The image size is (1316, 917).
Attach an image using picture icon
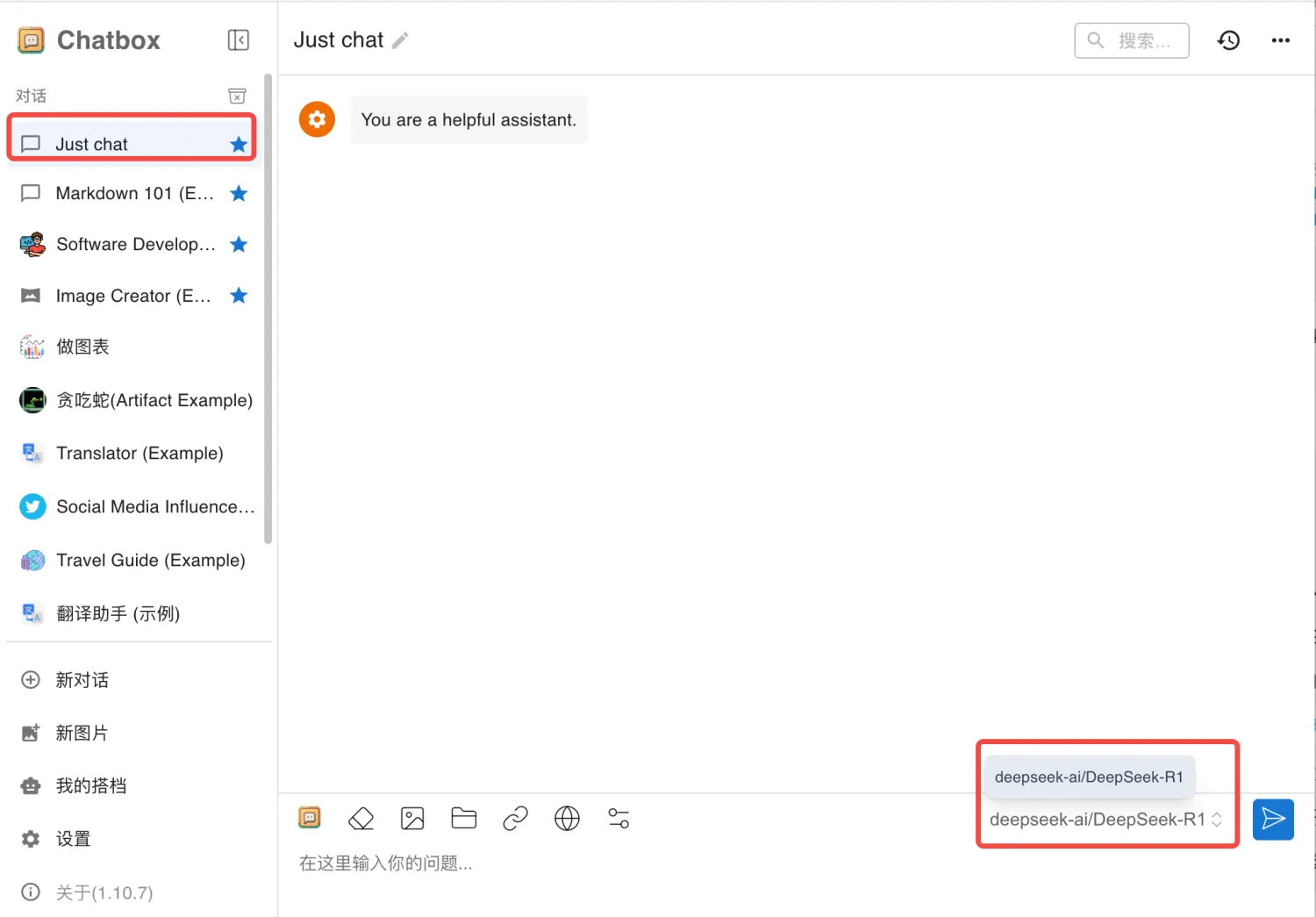point(412,819)
